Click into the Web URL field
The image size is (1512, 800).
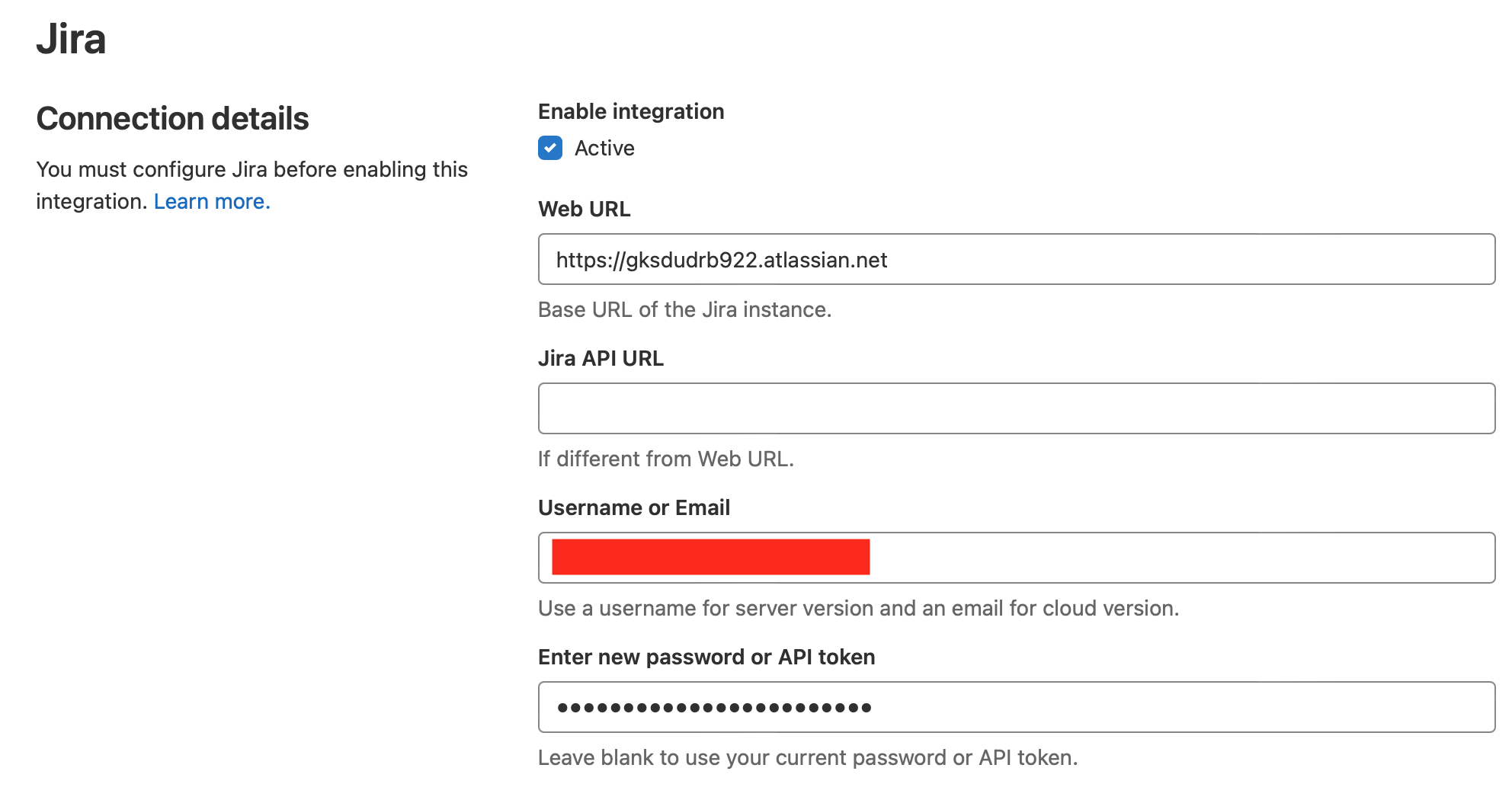(1017, 259)
